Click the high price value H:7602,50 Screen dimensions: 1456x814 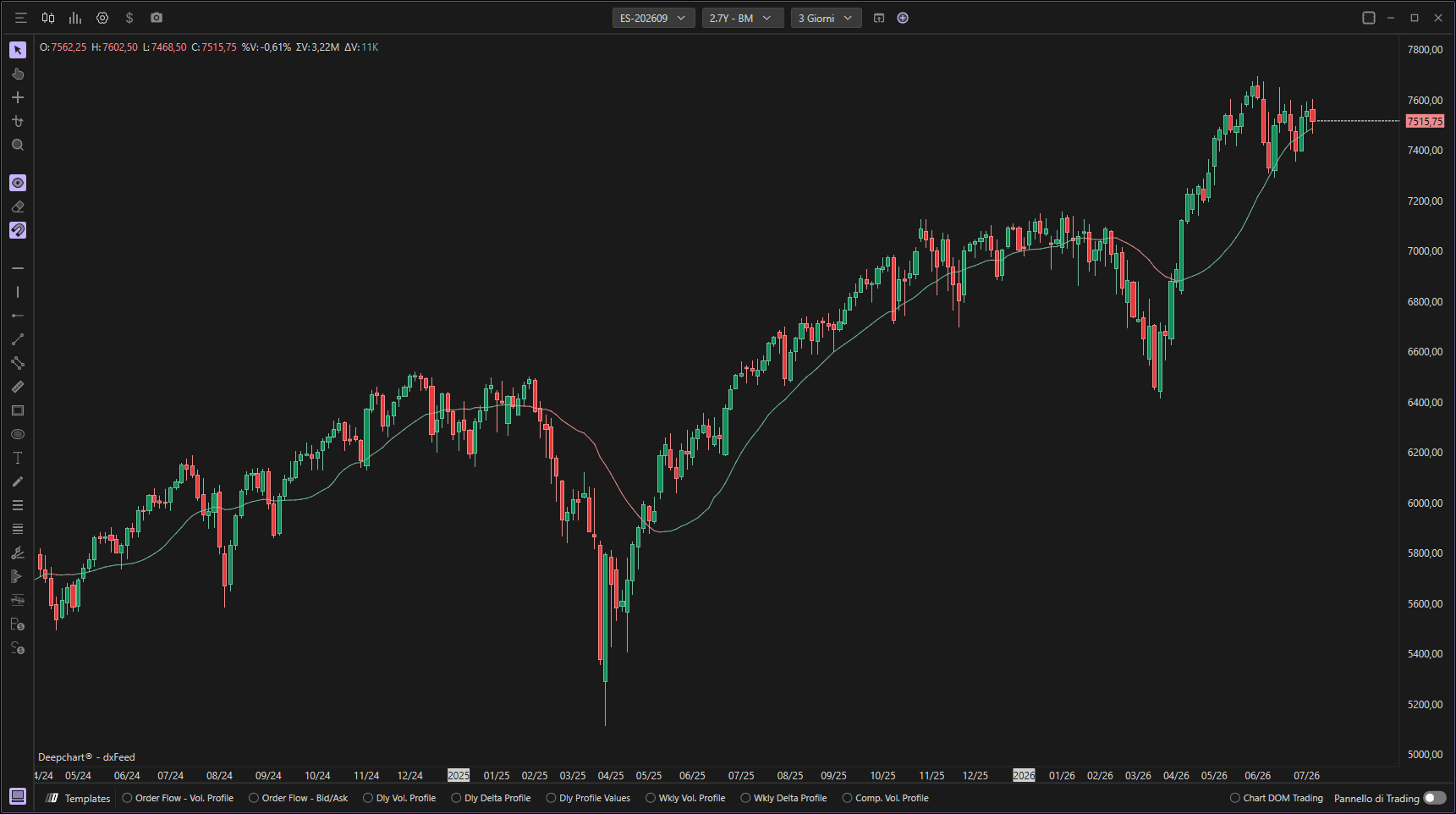point(114,47)
